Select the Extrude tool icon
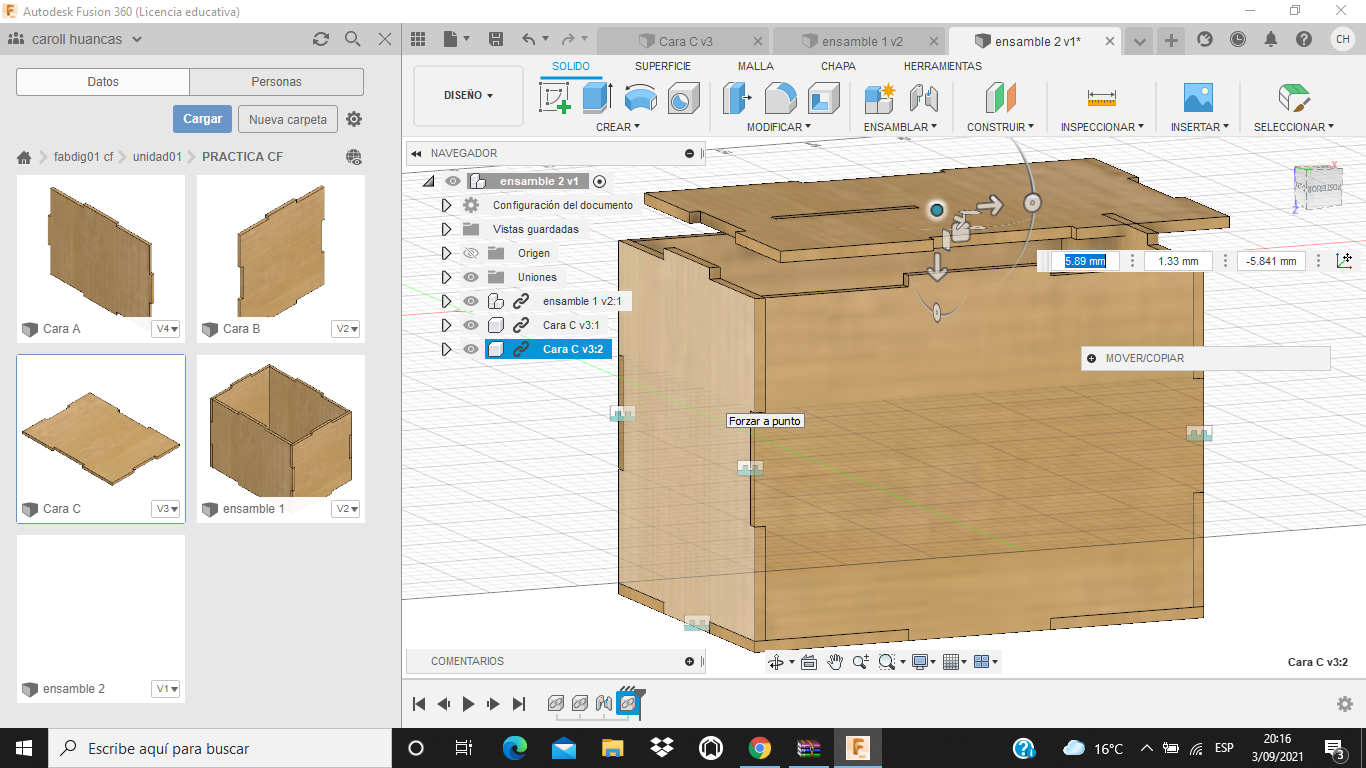Viewport: 1366px width, 768px height. (x=597, y=98)
